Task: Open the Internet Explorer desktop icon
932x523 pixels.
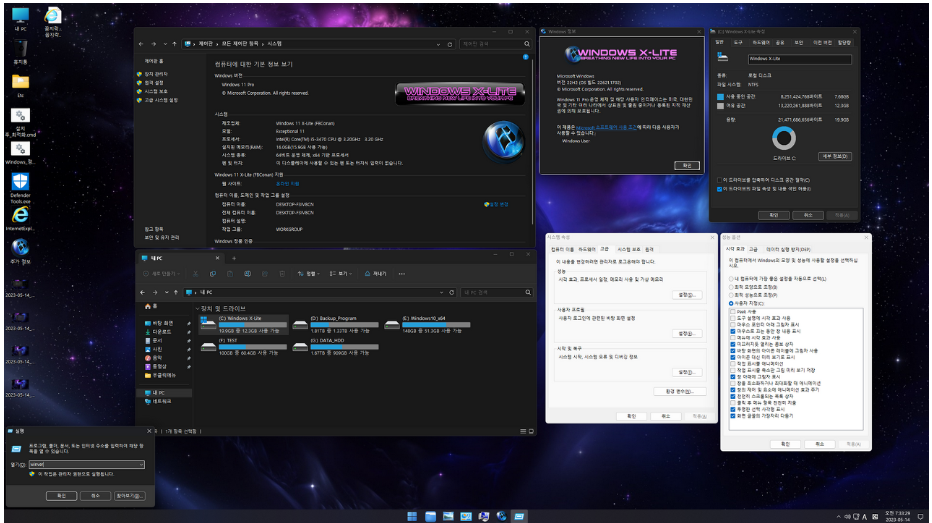Action: pyautogui.click(x=20, y=218)
